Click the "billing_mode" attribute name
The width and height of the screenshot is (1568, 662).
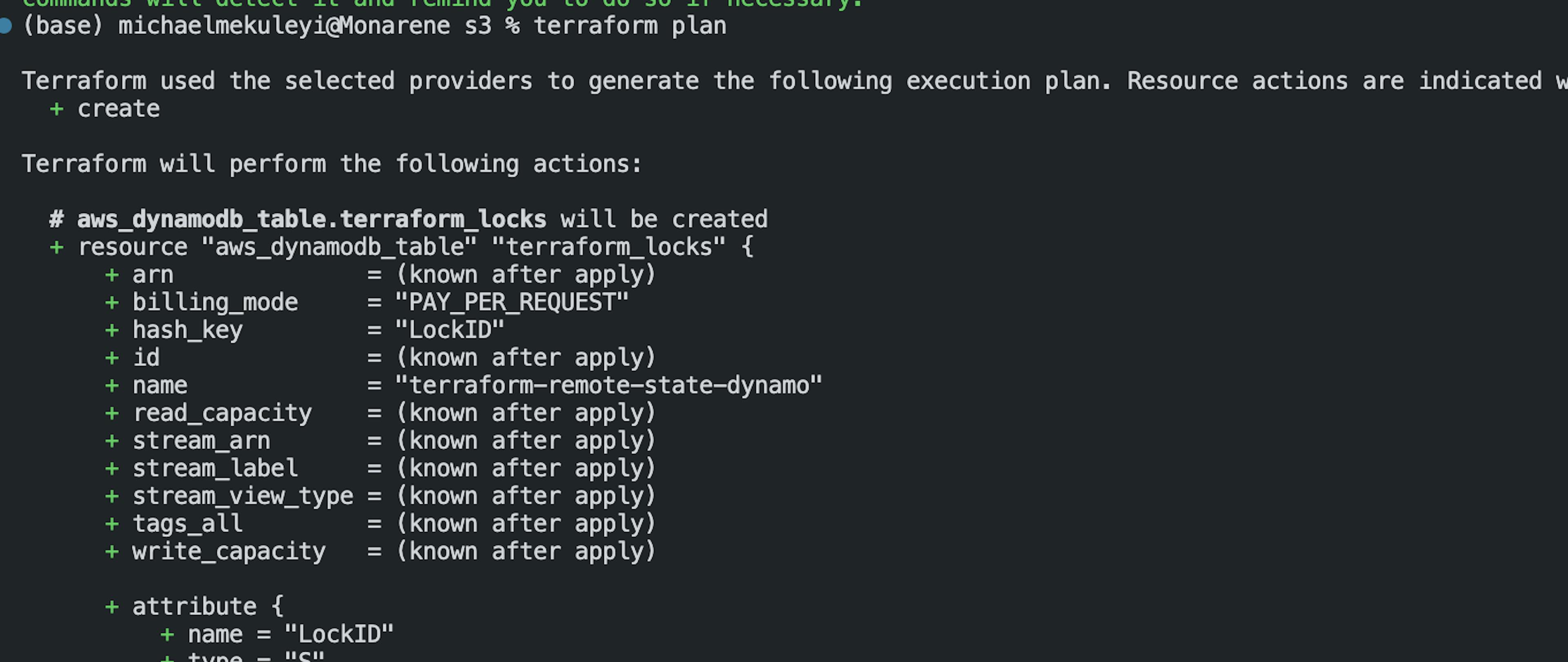pyautogui.click(x=216, y=303)
